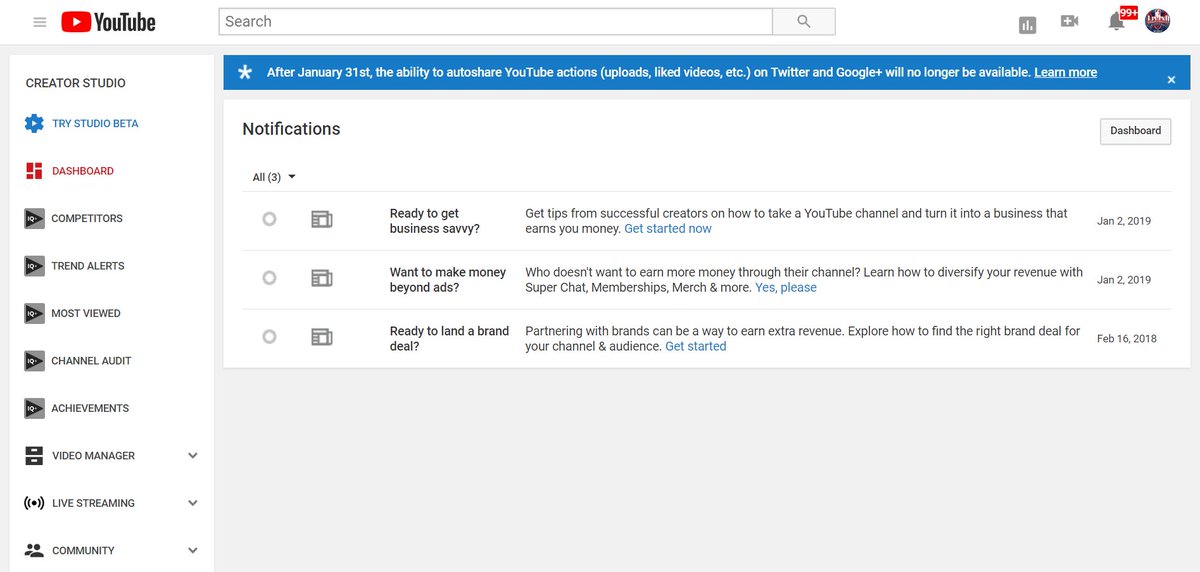This screenshot has height=572, width=1200.
Task: Expand the Live Streaming chevron
Action: (x=193, y=503)
